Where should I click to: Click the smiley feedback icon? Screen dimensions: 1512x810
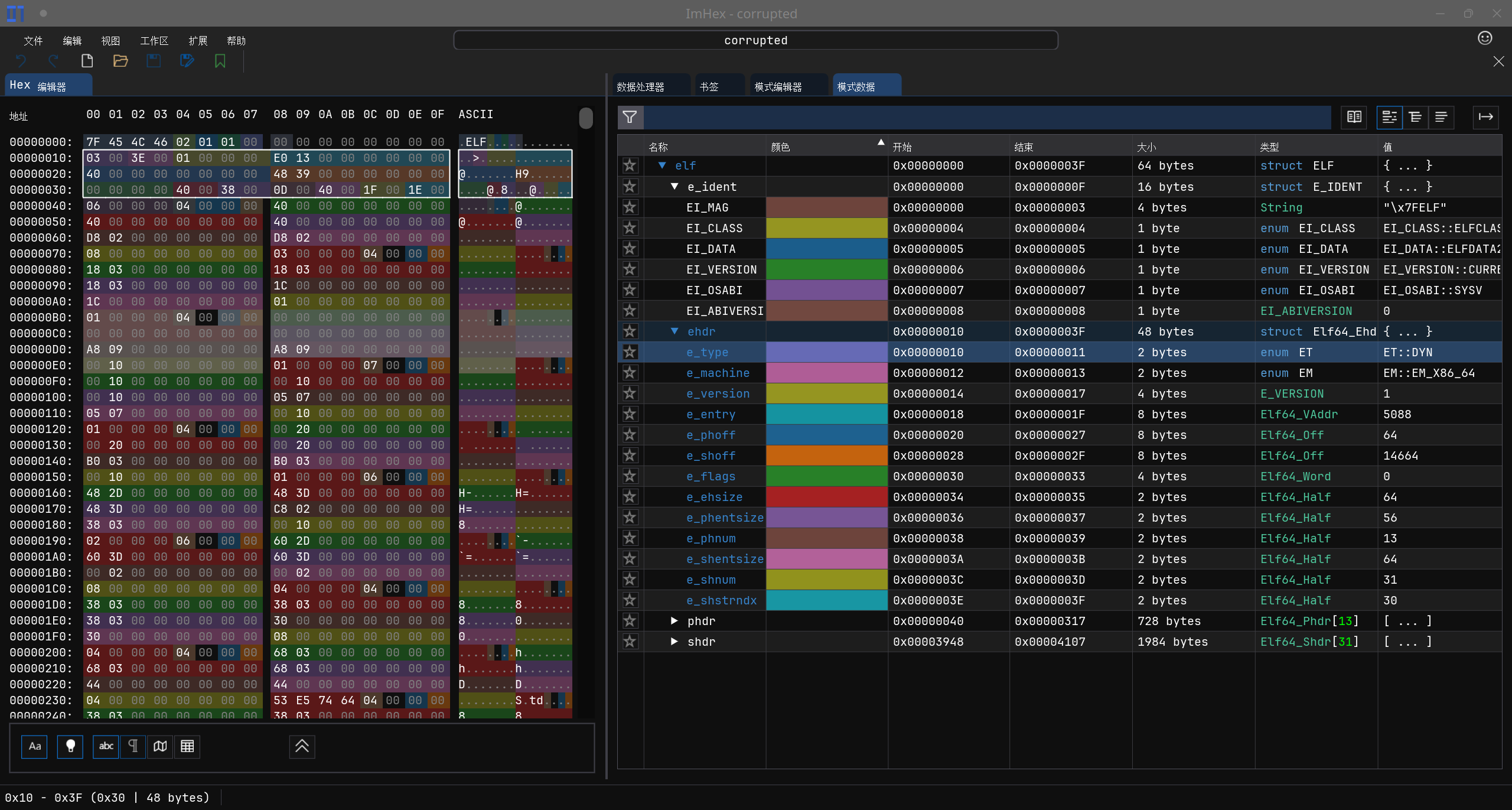coord(1485,38)
